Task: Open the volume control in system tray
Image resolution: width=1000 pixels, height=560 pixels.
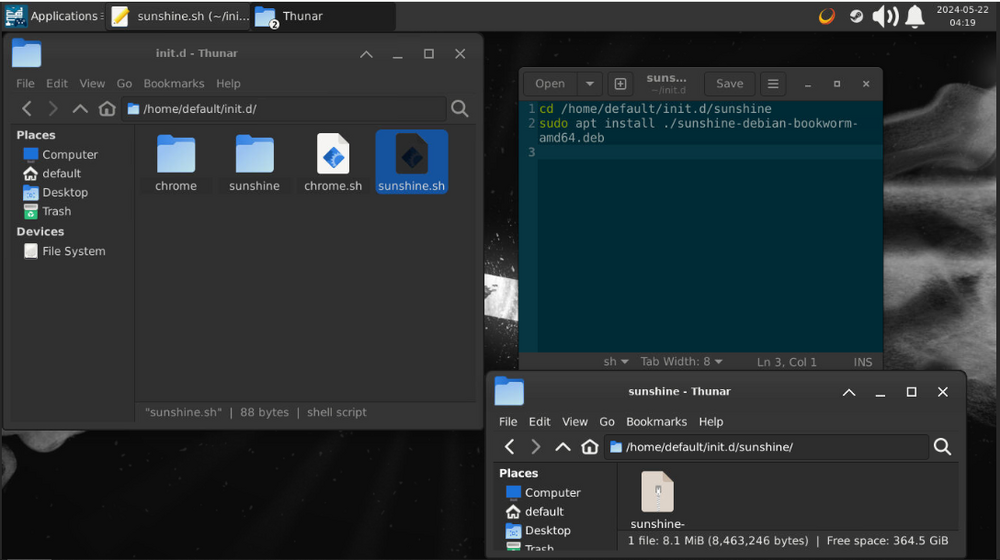Action: 885,17
